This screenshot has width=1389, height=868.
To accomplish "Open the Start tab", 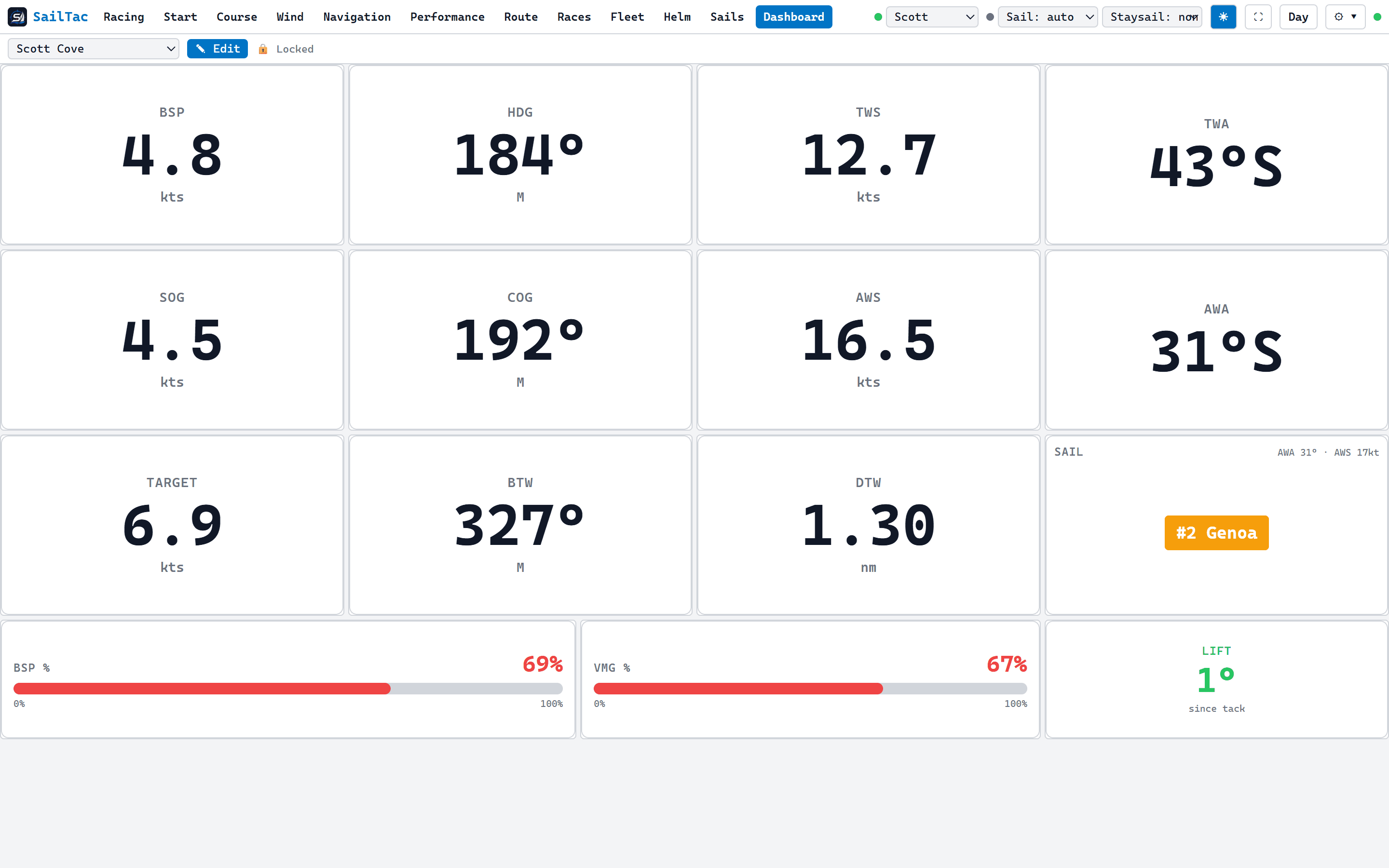I will pos(180,17).
